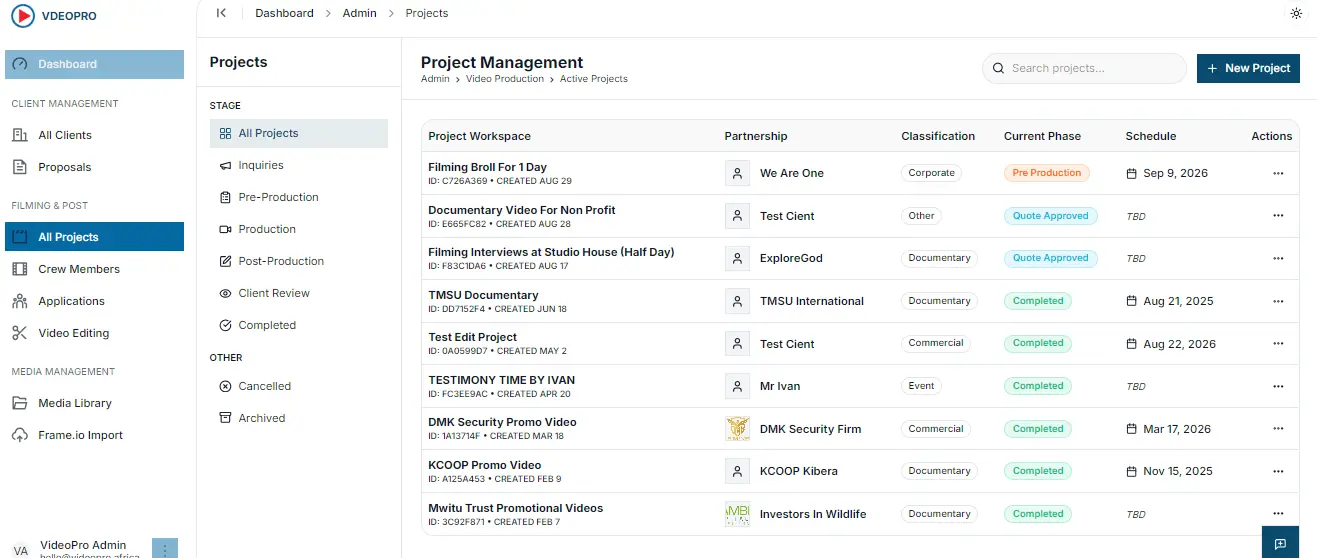Viewport: 1317px width, 558px height.
Task: Click Mr Ivan partner avatar icon
Action: coord(737,386)
